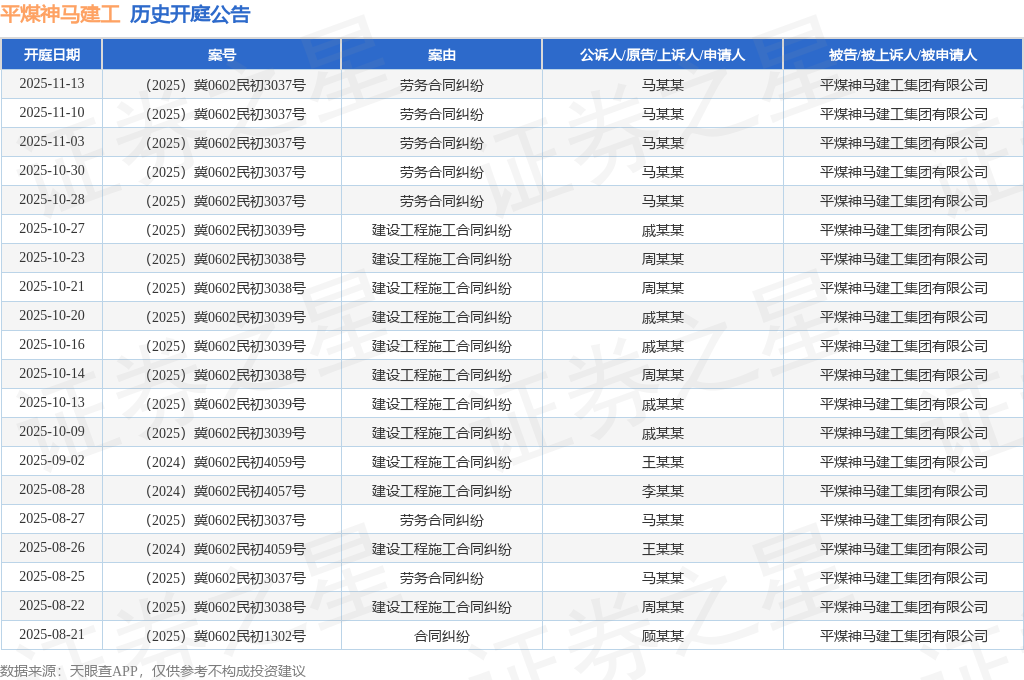The image size is (1024, 680).
Task: Click plaintiff 王某某 in the 2025-09-02 row
Action: click(663, 462)
